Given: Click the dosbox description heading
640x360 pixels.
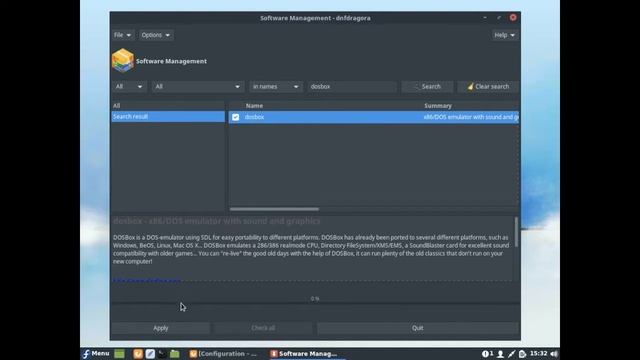Looking at the screenshot, I should [x=217, y=221].
